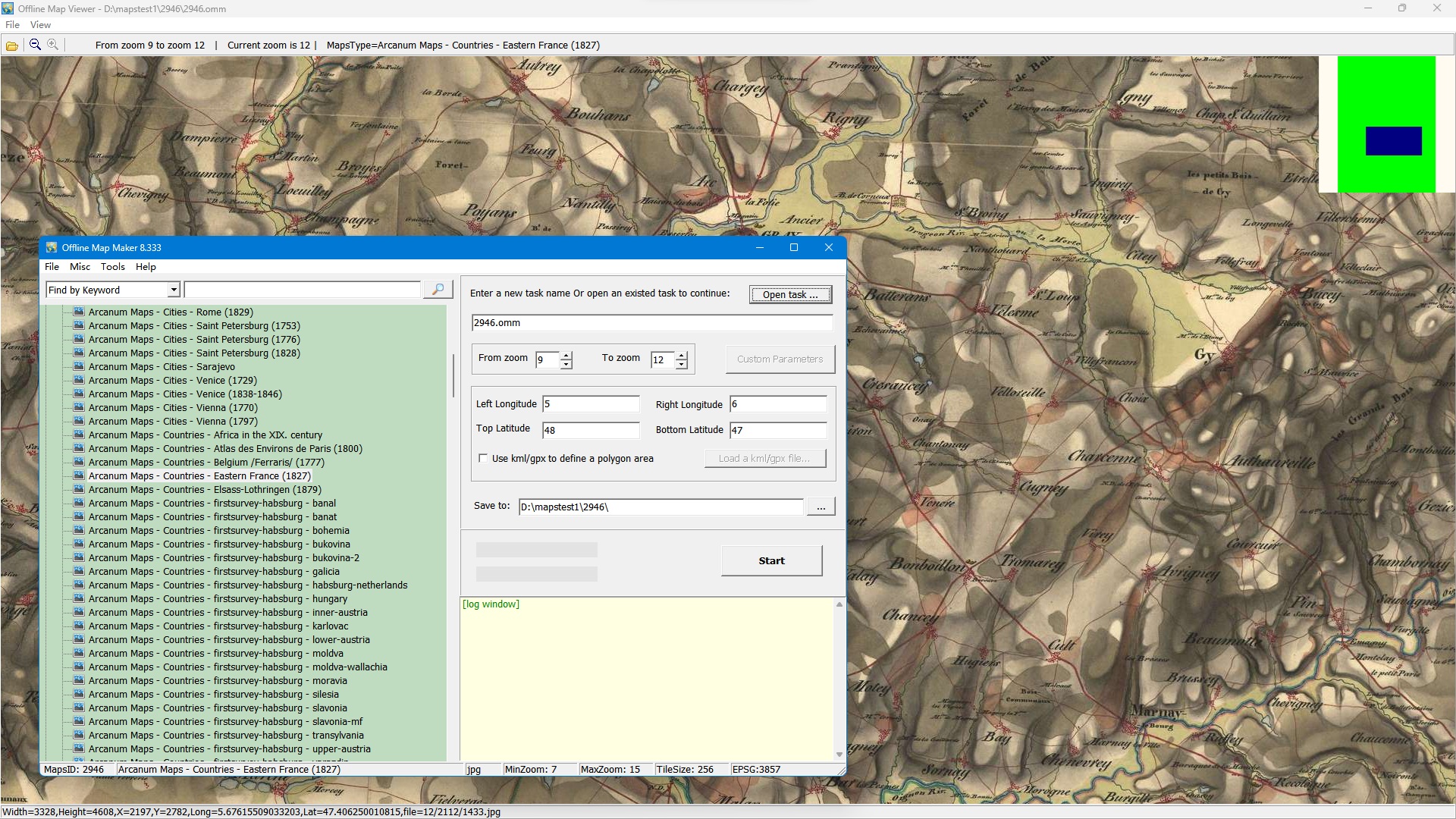
Task: Open the File menu in Offline Map Maker
Action: click(x=52, y=267)
